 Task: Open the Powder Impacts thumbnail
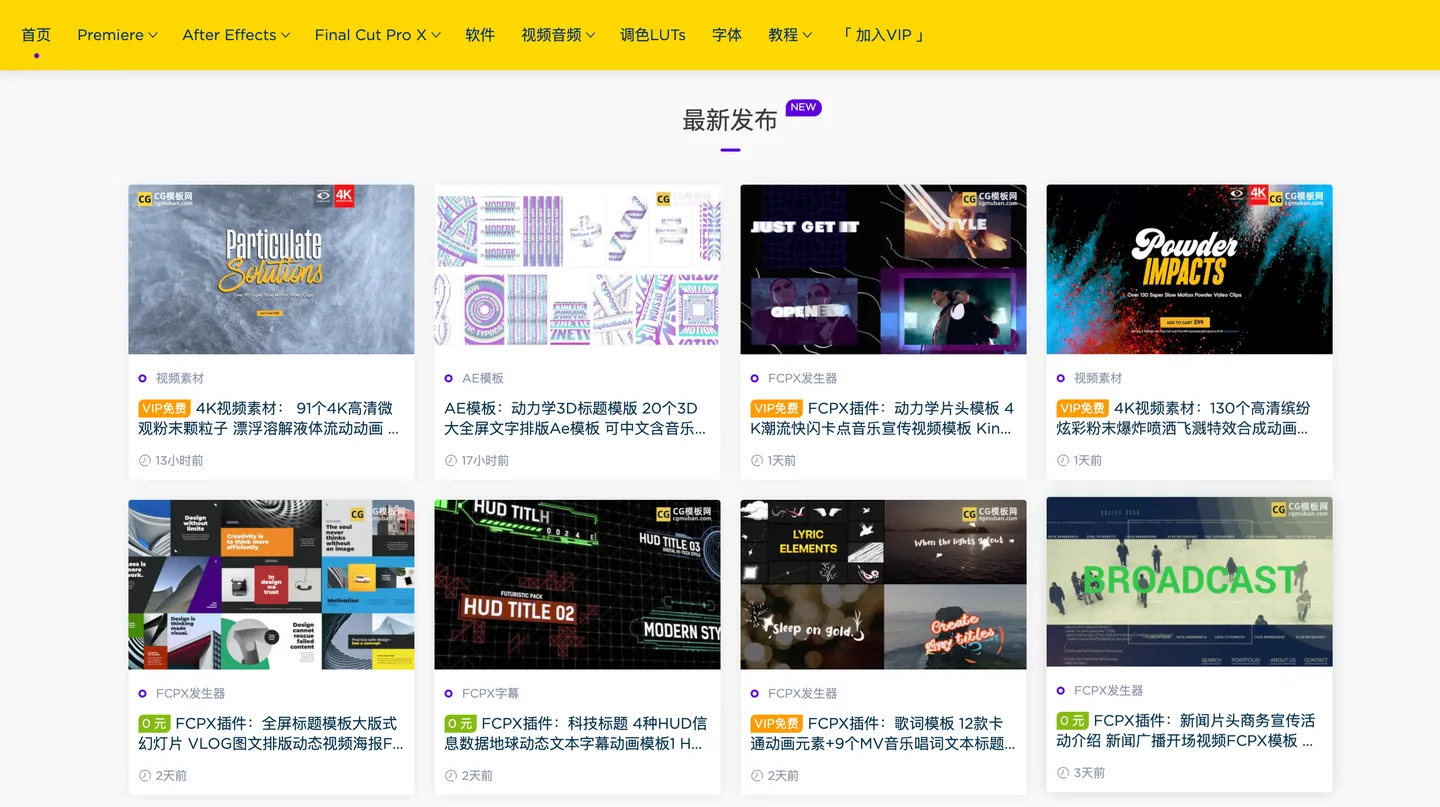click(1189, 269)
